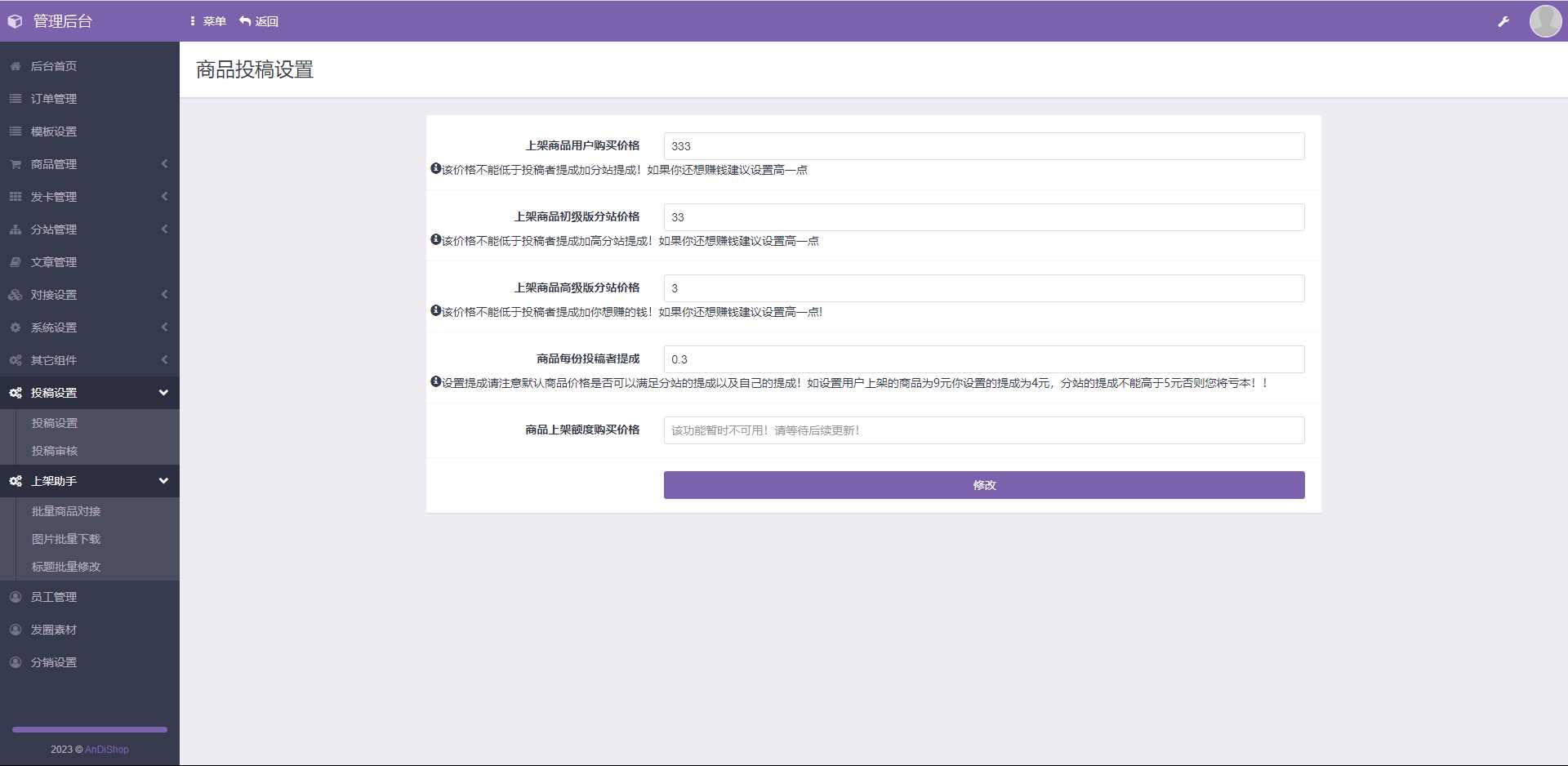Open the AnDiShop footer link
Image resolution: width=1568 pixels, height=766 pixels.
point(105,749)
